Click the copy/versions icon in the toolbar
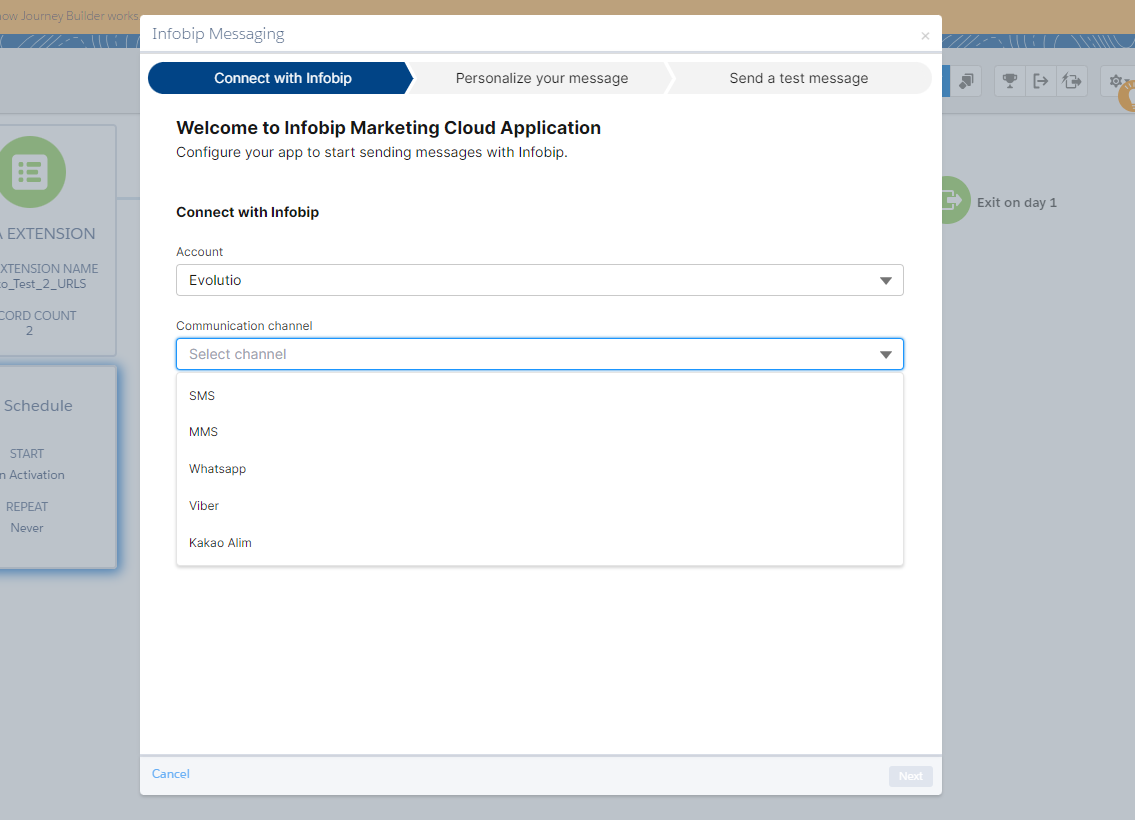Screen dimensions: 1135x820 [x=966, y=81]
